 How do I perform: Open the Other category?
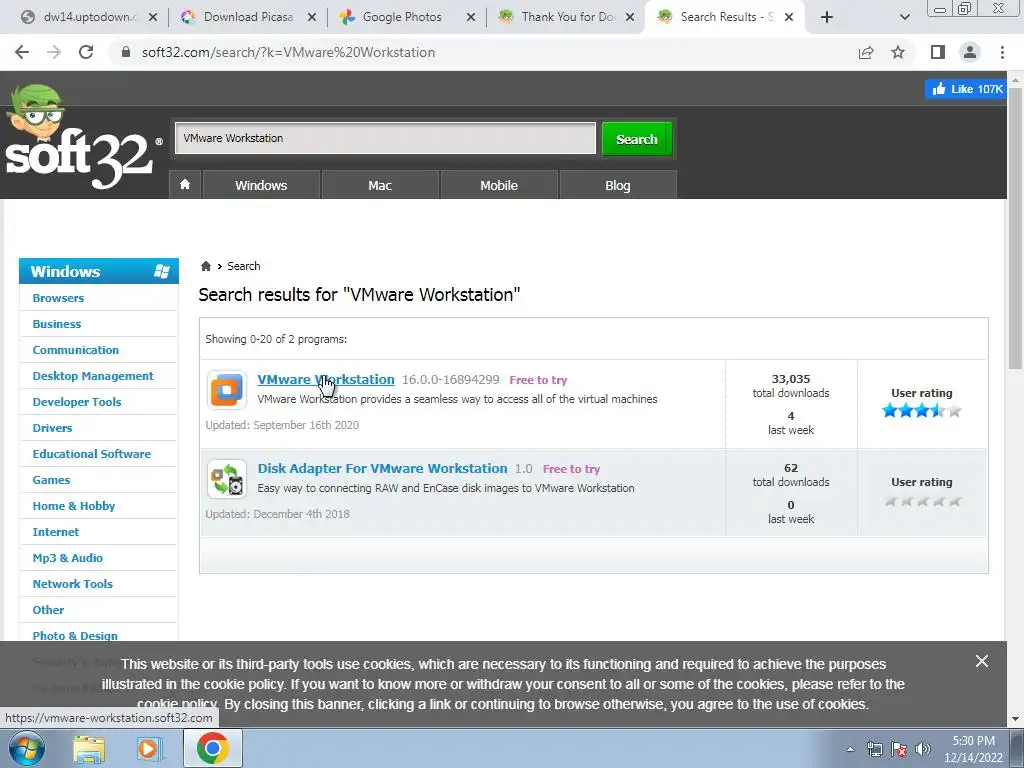pyautogui.click(x=48, y=610)
